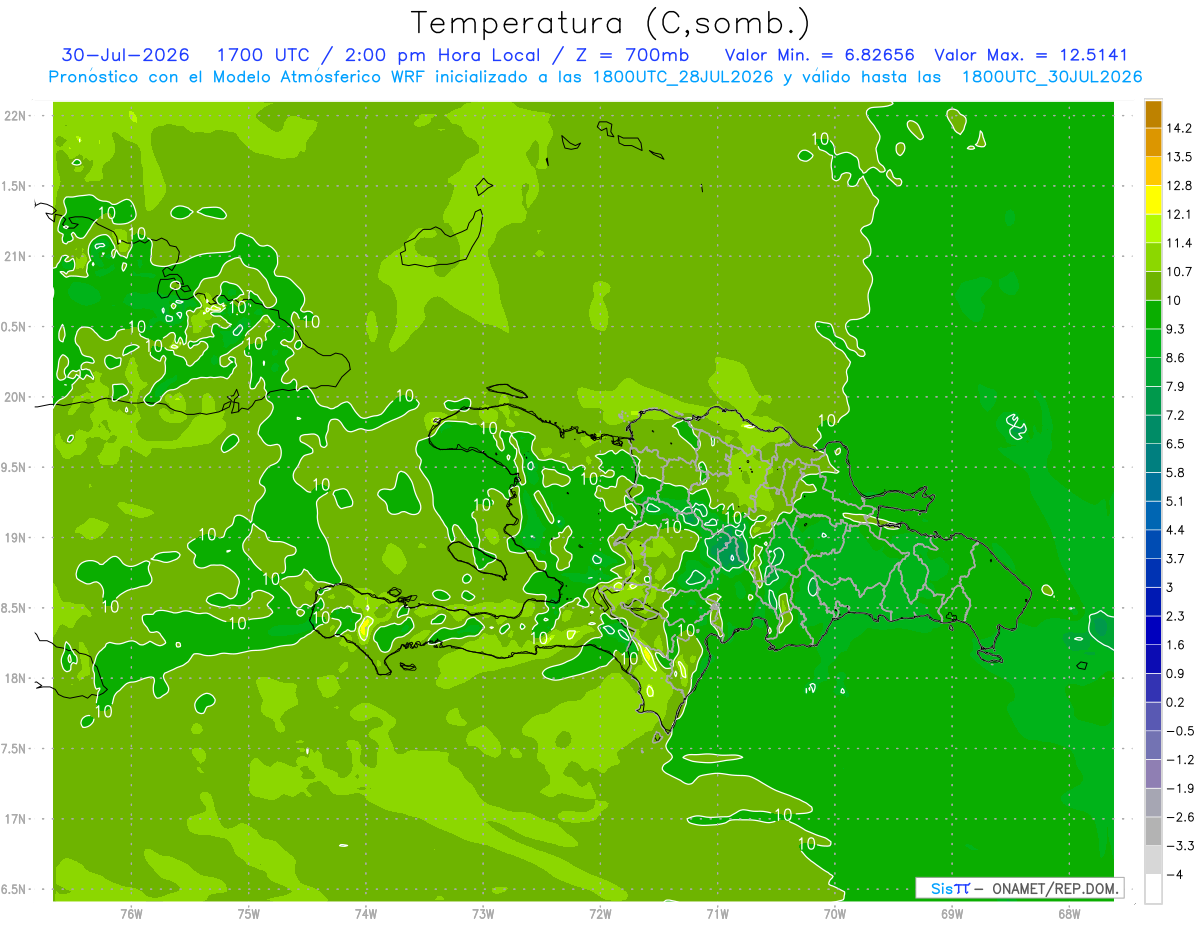Screen dimensions: 1200x927
Task: Click the "14.2" color scale value
Action: pos(1179,128)
